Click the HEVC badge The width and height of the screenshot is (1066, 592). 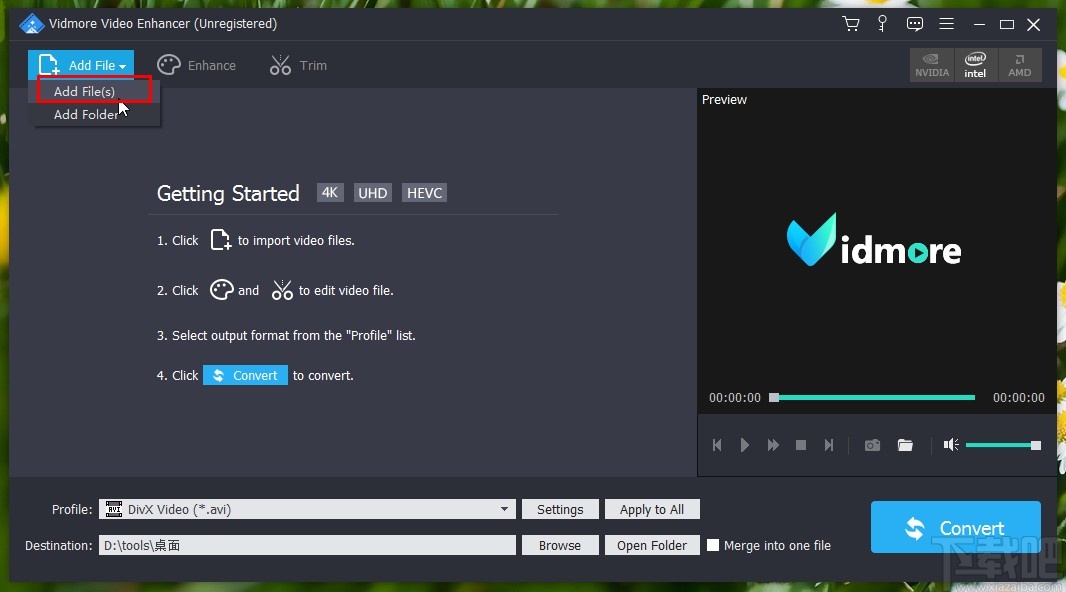pos(424,193)
